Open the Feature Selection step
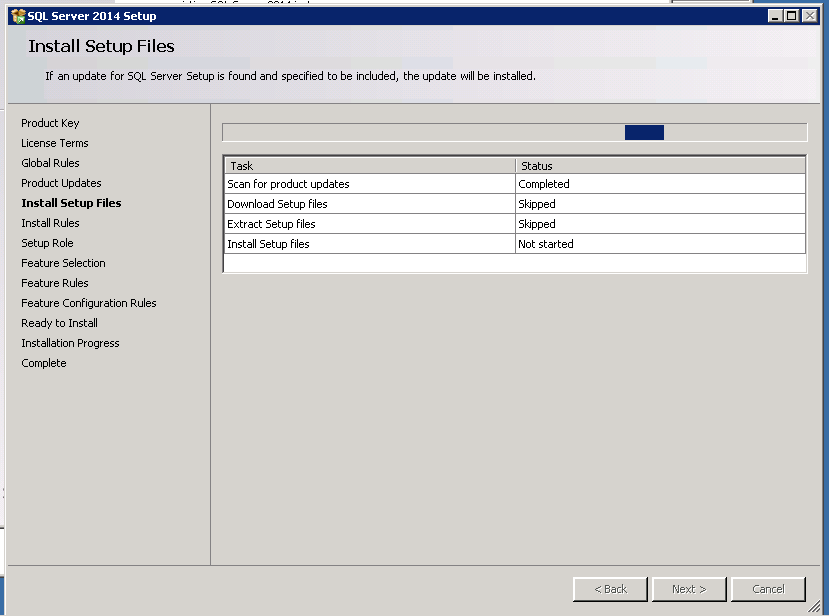Viewport: 829px width, 616px height. (63, 263)
